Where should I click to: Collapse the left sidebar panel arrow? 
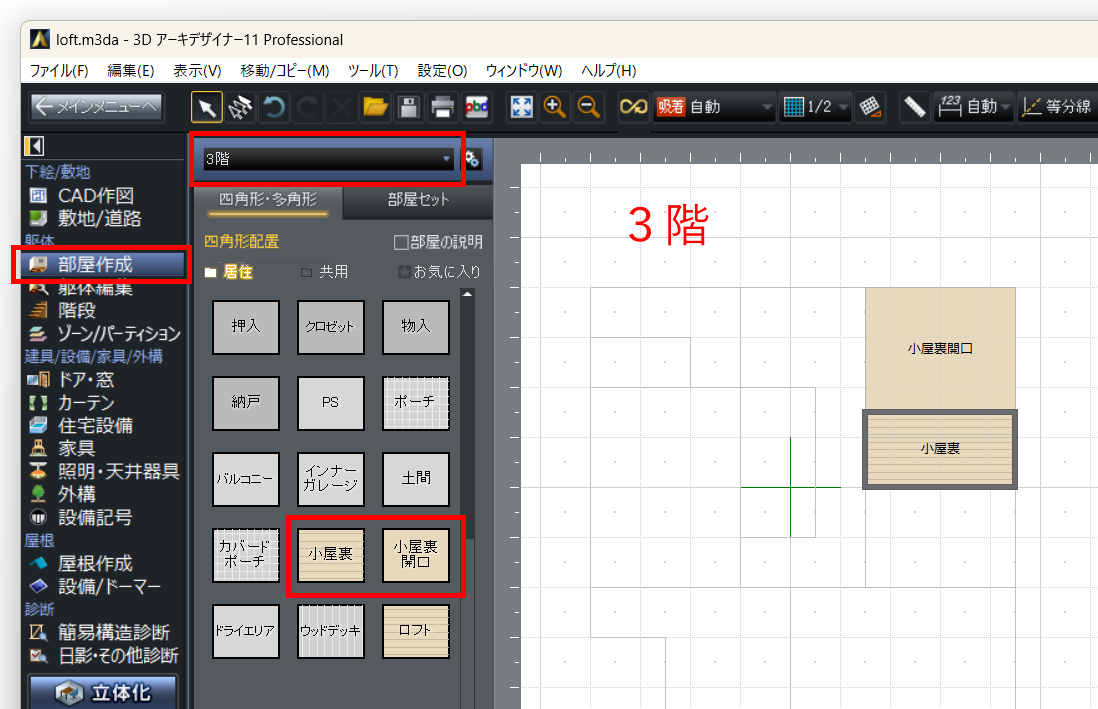click(34, 146)
